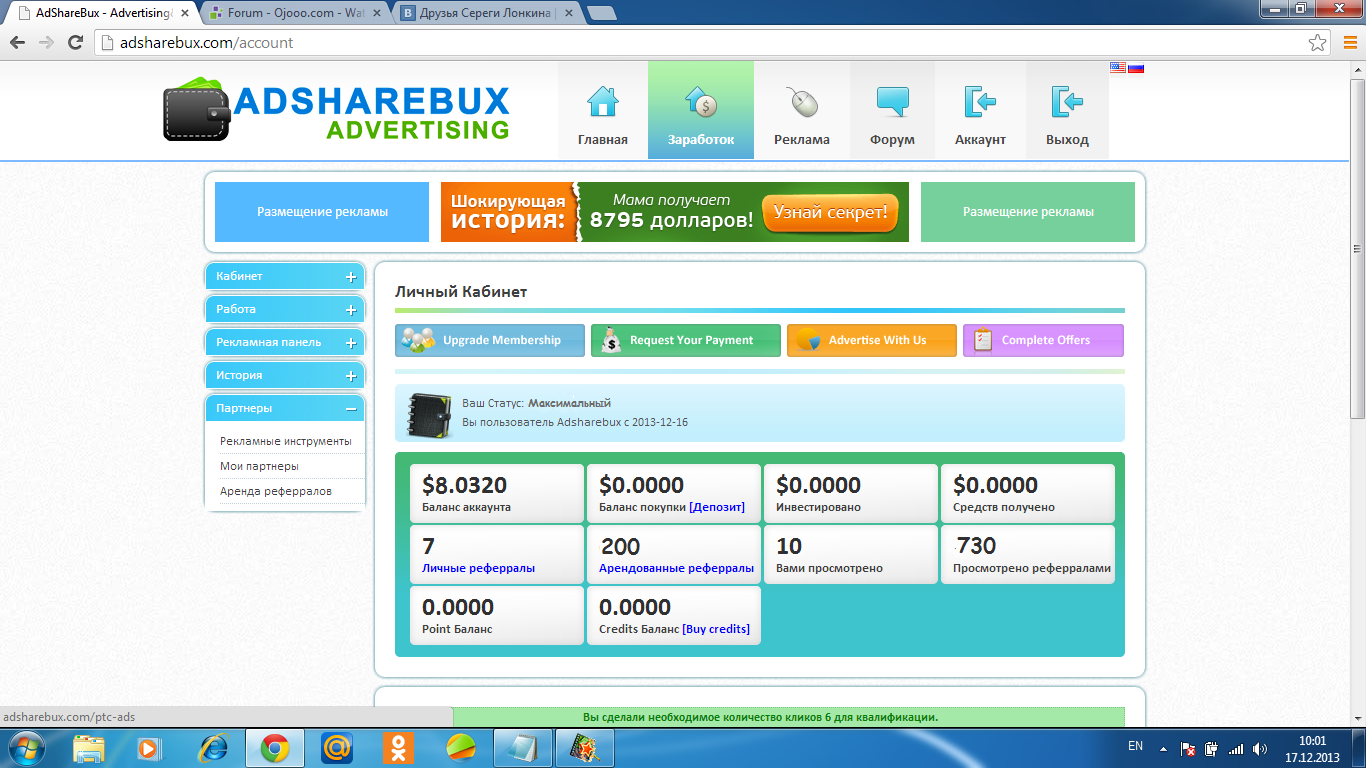The height and width of the screenshot is (768, 1366).
Task: Click the Complete Offers button
Action: pyautogui.click(x=1043, y=341)
